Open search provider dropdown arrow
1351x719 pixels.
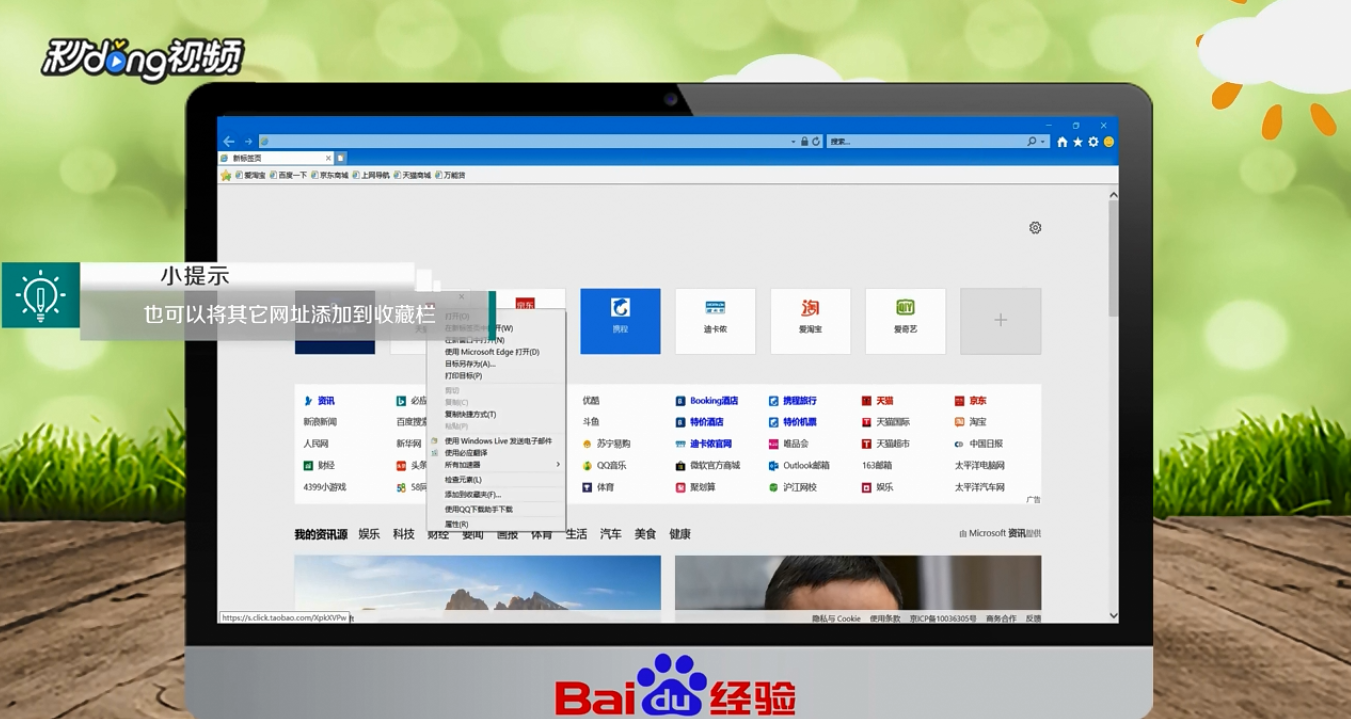click(x=1043, y=142)
